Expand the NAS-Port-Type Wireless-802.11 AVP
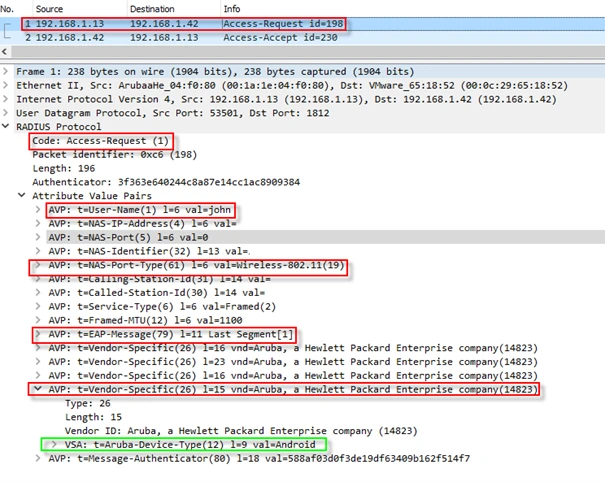 [38, 265]
